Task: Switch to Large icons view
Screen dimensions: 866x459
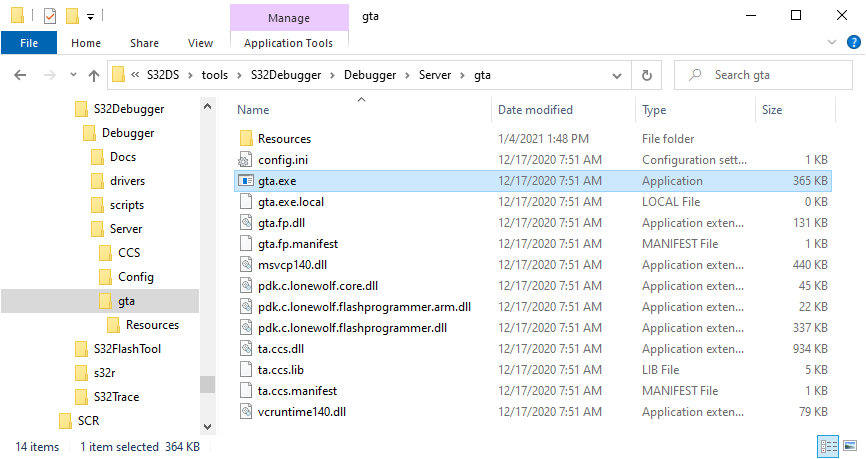Action: (850, 447)
